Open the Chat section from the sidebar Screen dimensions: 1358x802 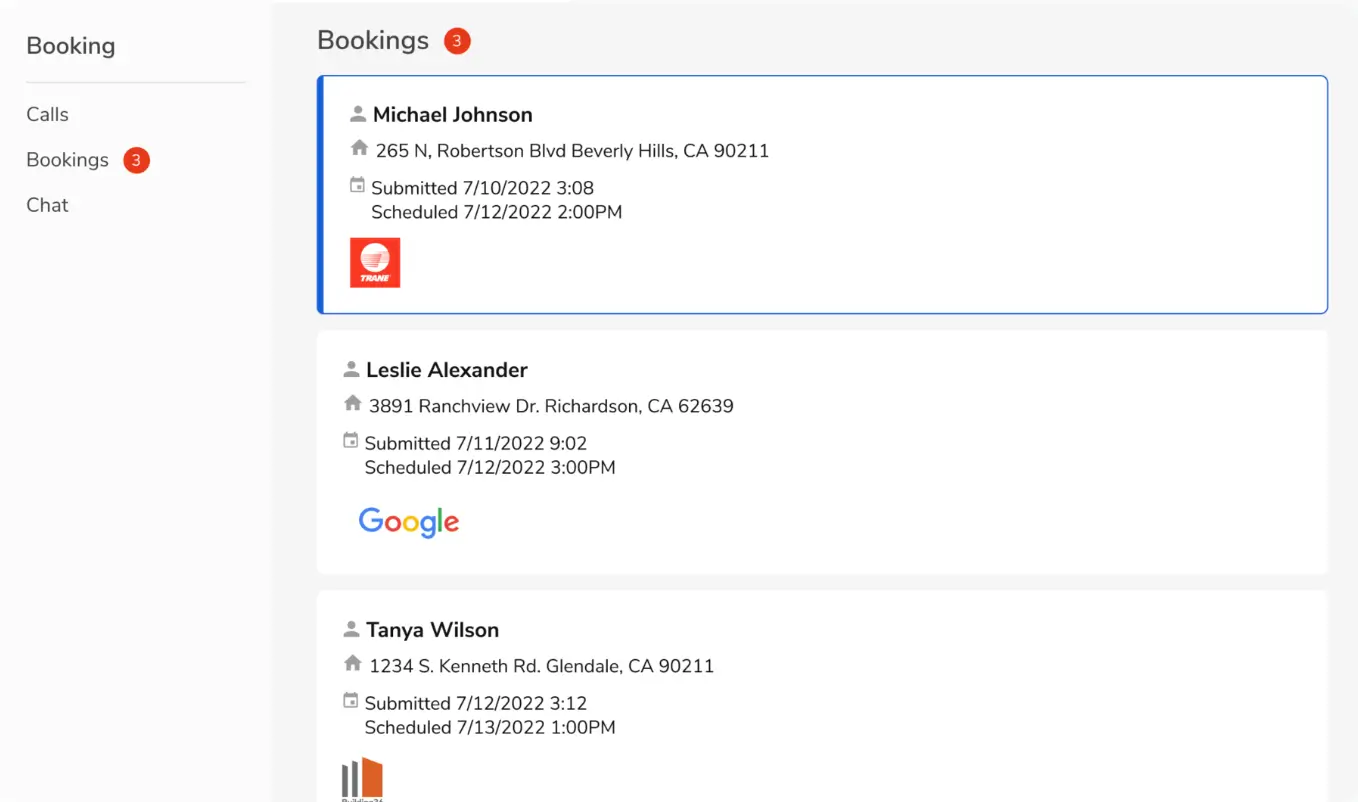[x=47, y=205]
